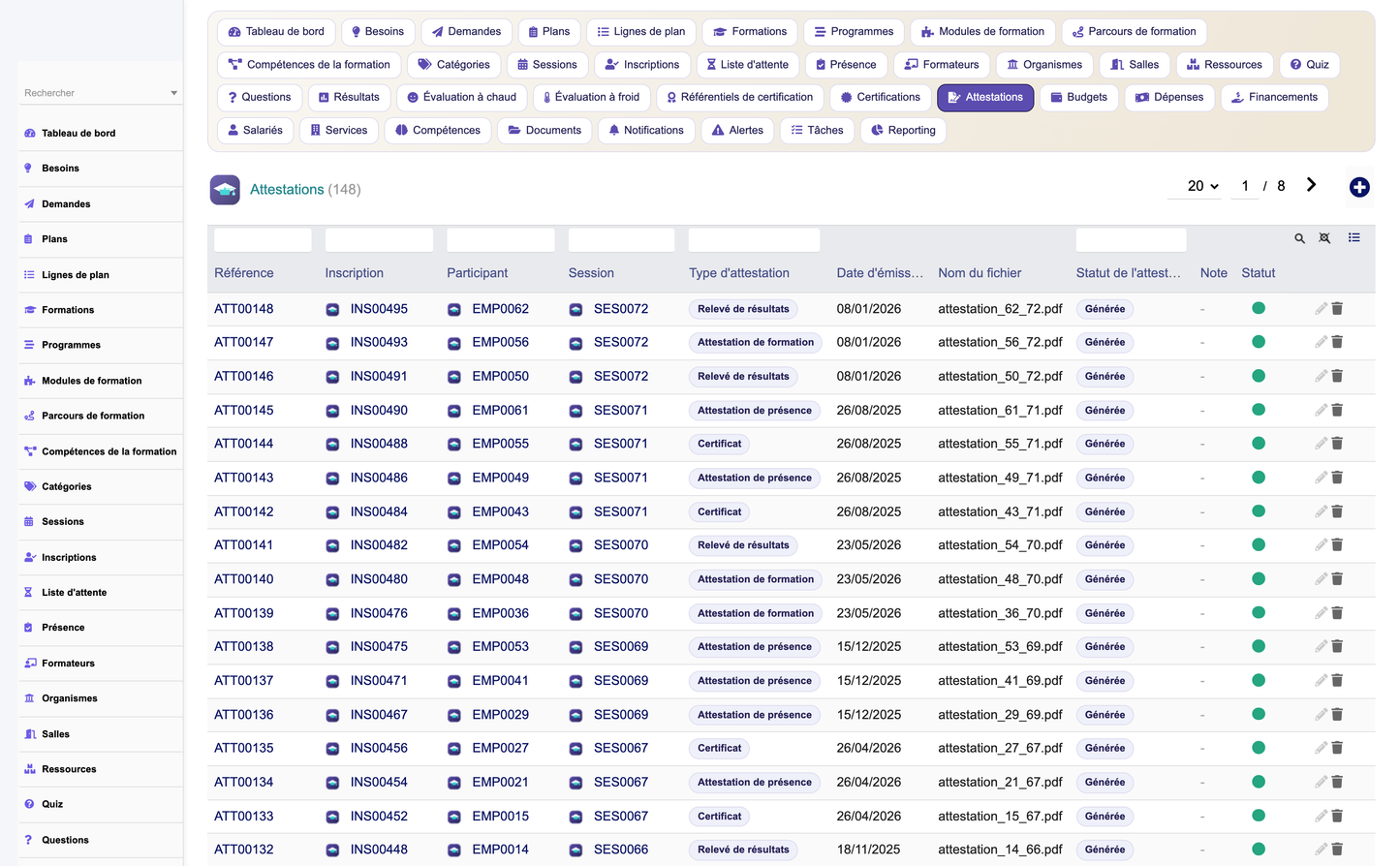
Task: Open attestation link ATT00135
Action: pyautogui.click(x=244, y=748)
